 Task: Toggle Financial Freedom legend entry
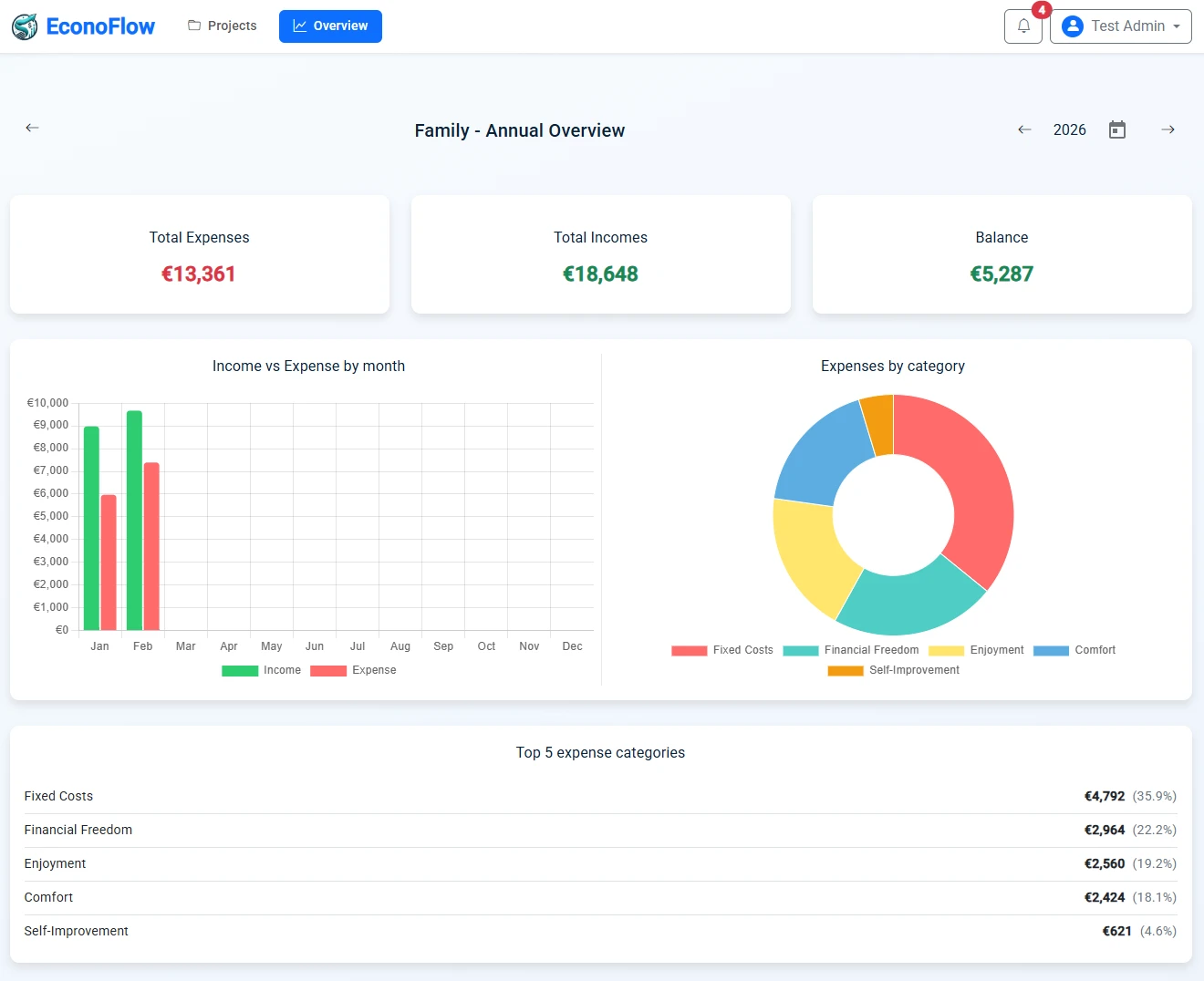851,650
